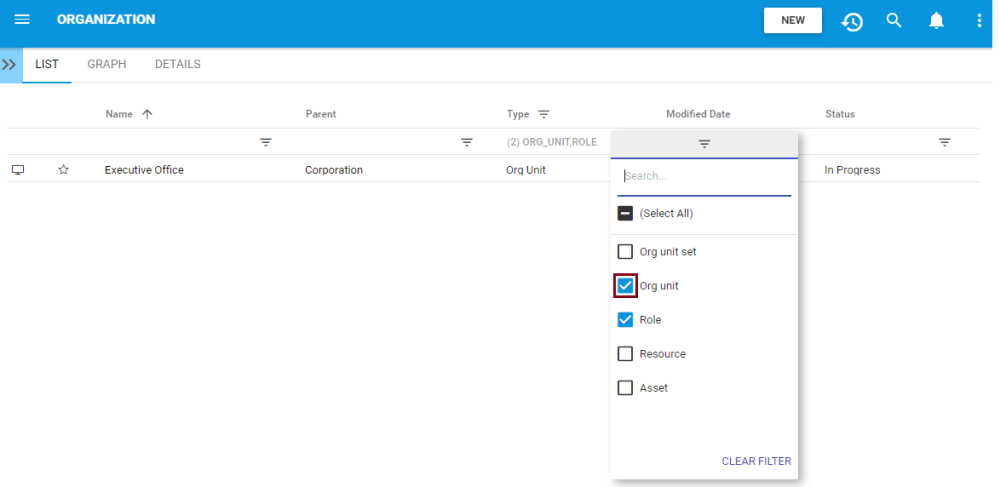Check the Resource checkbox
This screenshot has height=487, width=1000.
[x=625, y=354]
